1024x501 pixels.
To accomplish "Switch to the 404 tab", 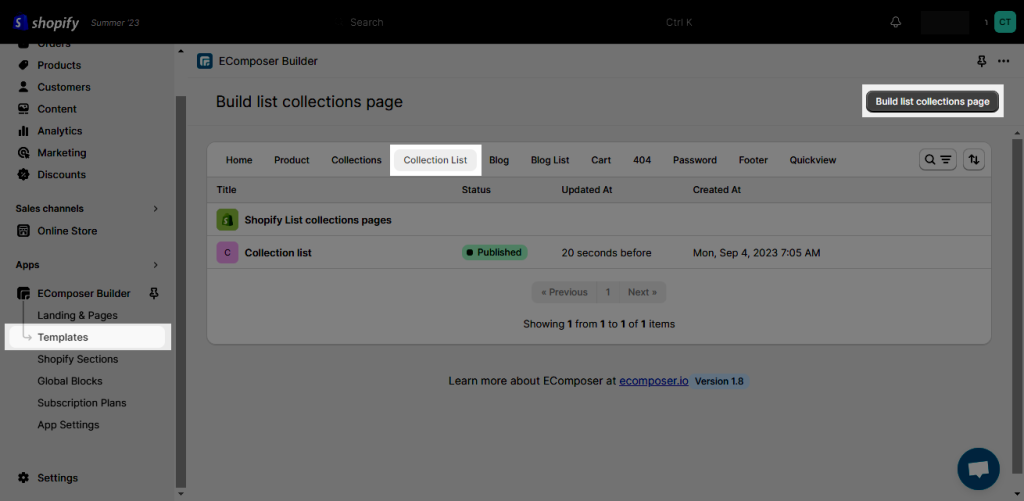I will 642,160.
